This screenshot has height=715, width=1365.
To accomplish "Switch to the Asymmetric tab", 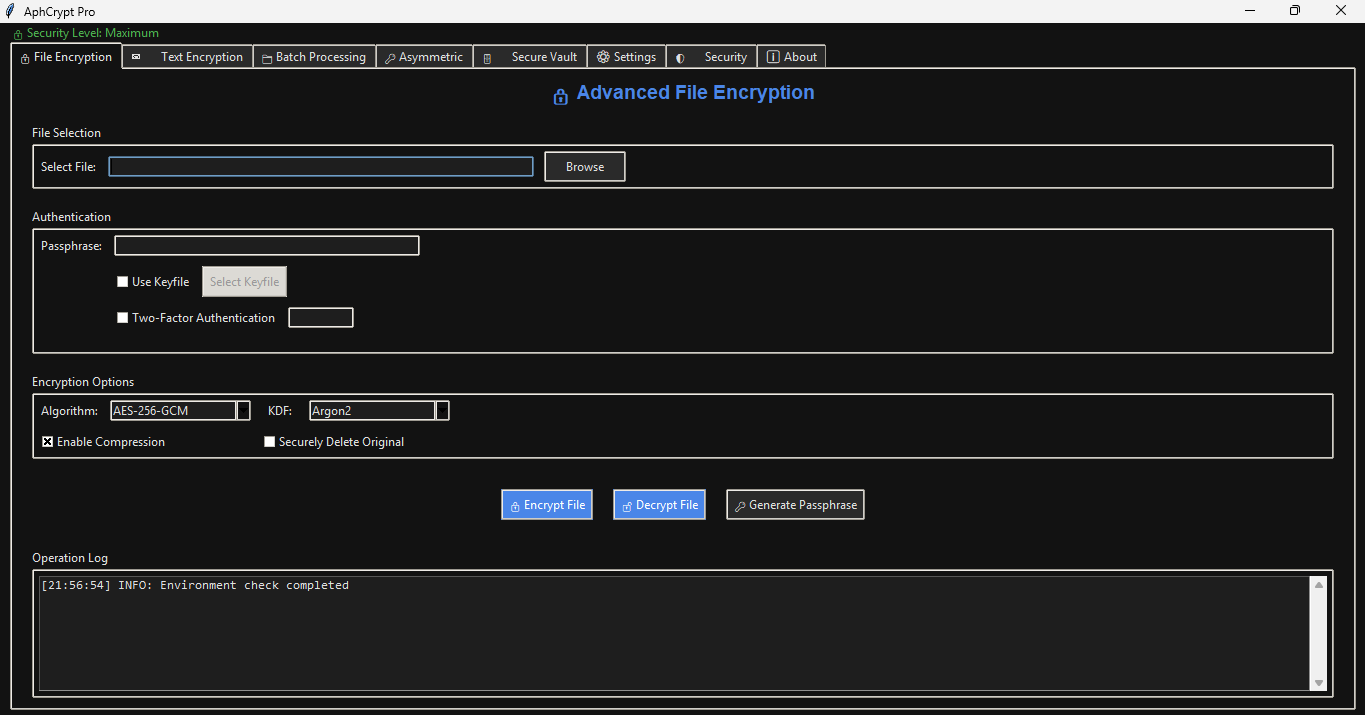I will pyautogui.click(x=424, y=57).
